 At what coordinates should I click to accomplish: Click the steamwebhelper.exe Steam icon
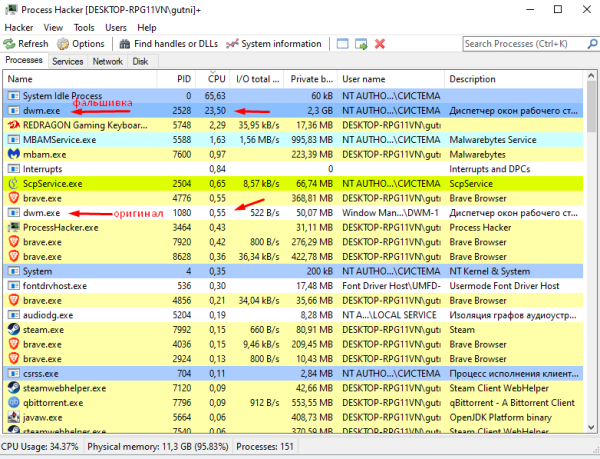[13, 387]
